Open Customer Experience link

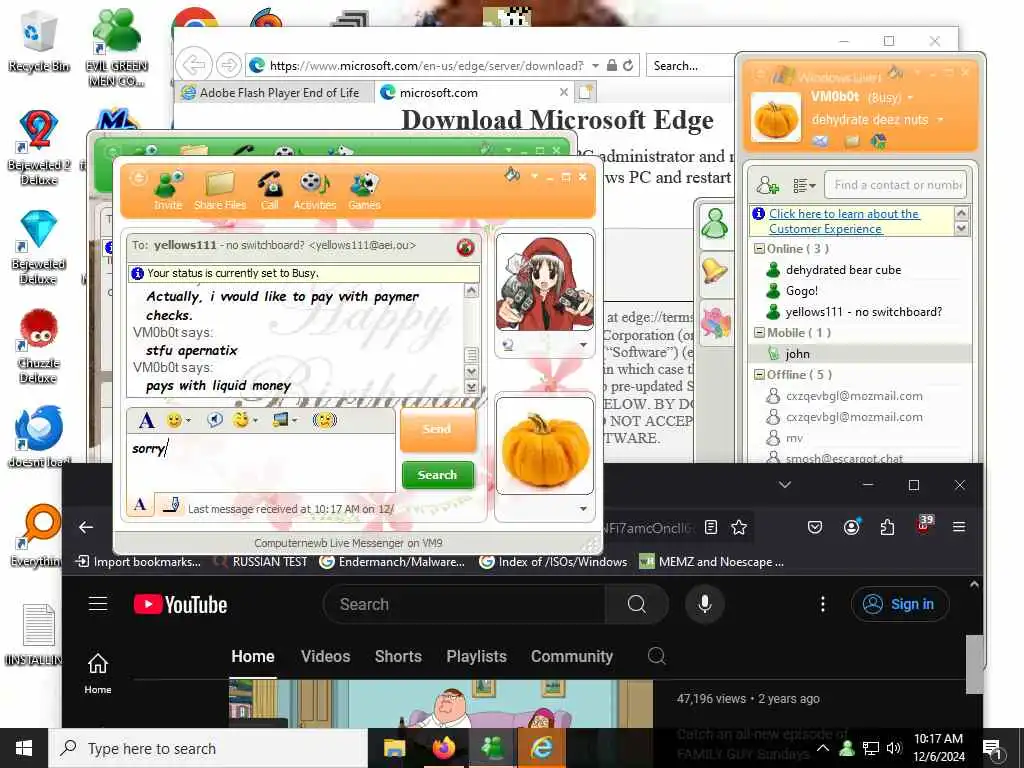coord(844,221)
